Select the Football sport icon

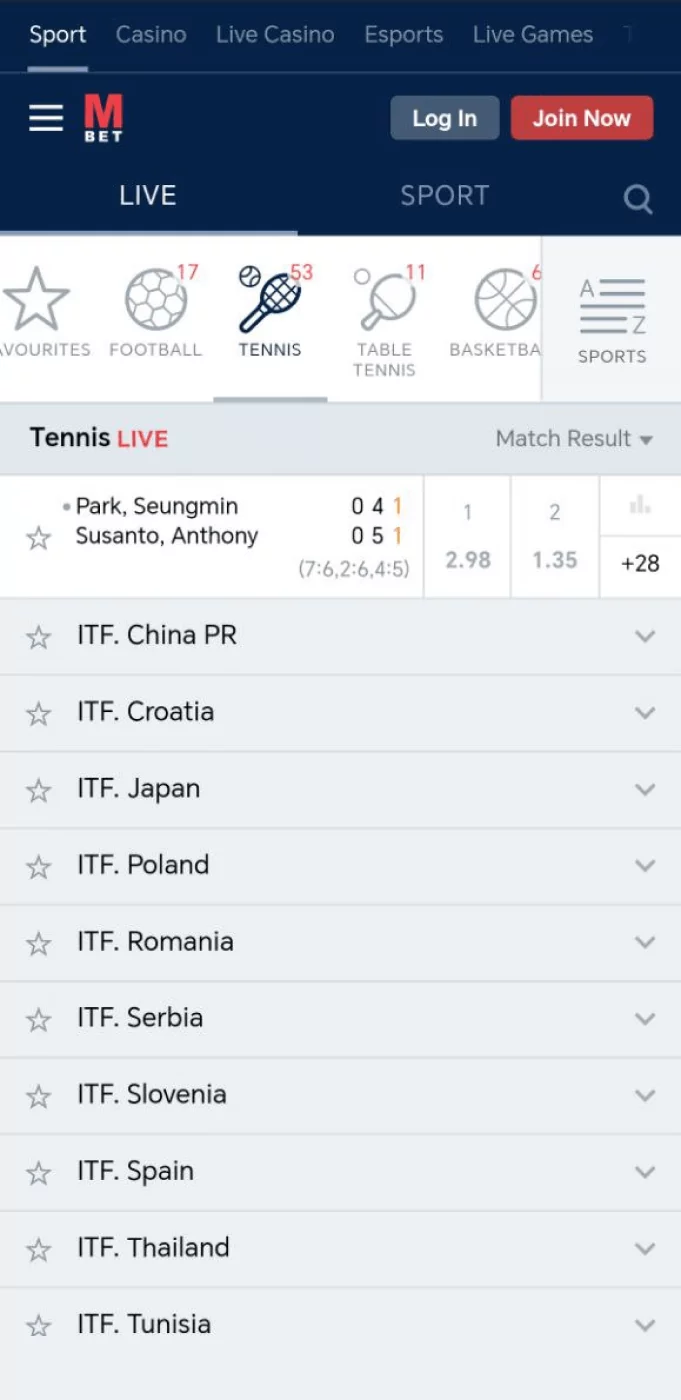coord(155,300)
